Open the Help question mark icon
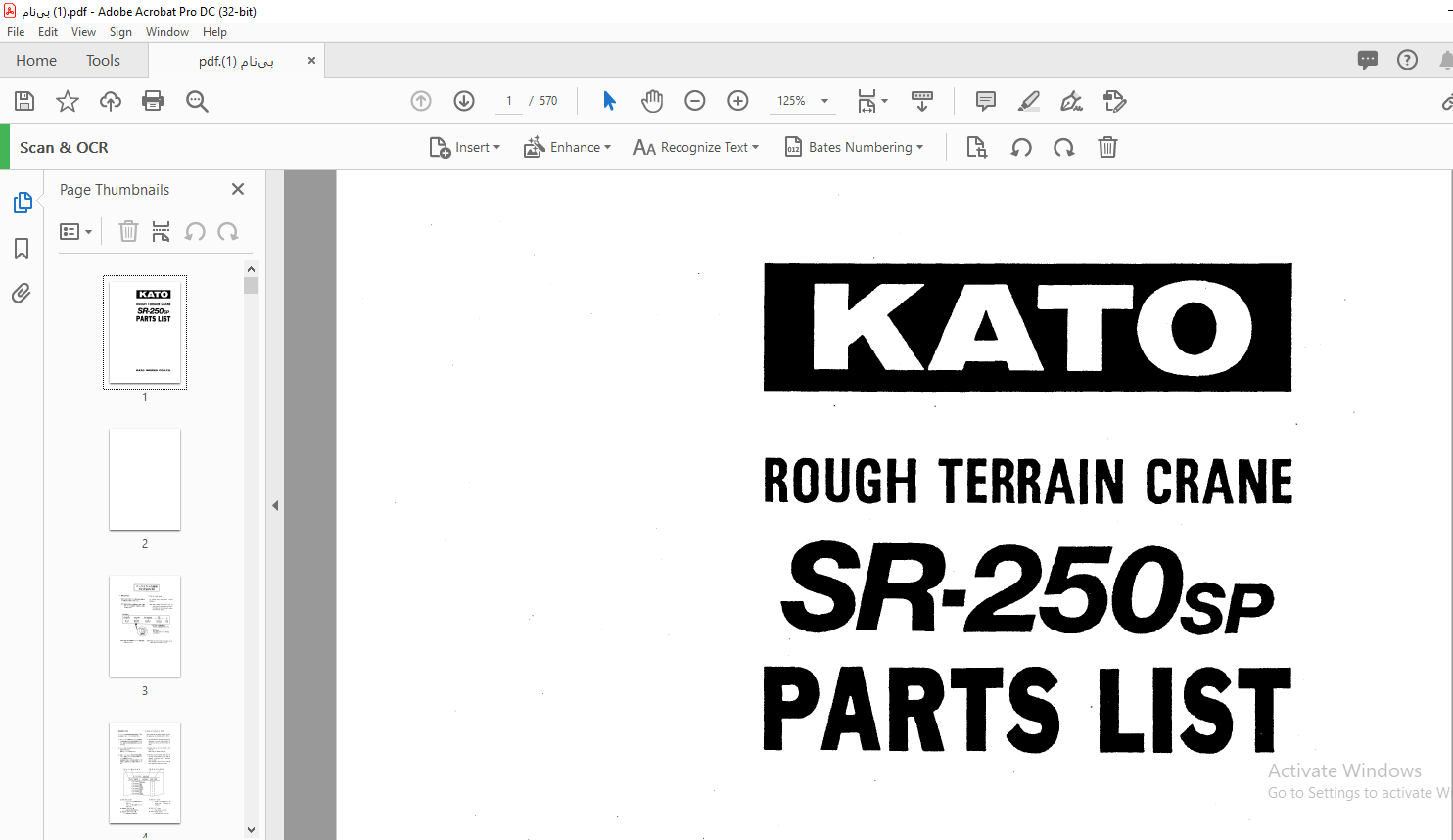Image resolution: width=1453 pixels, height=840 pixels. (x=1407, y=60)
